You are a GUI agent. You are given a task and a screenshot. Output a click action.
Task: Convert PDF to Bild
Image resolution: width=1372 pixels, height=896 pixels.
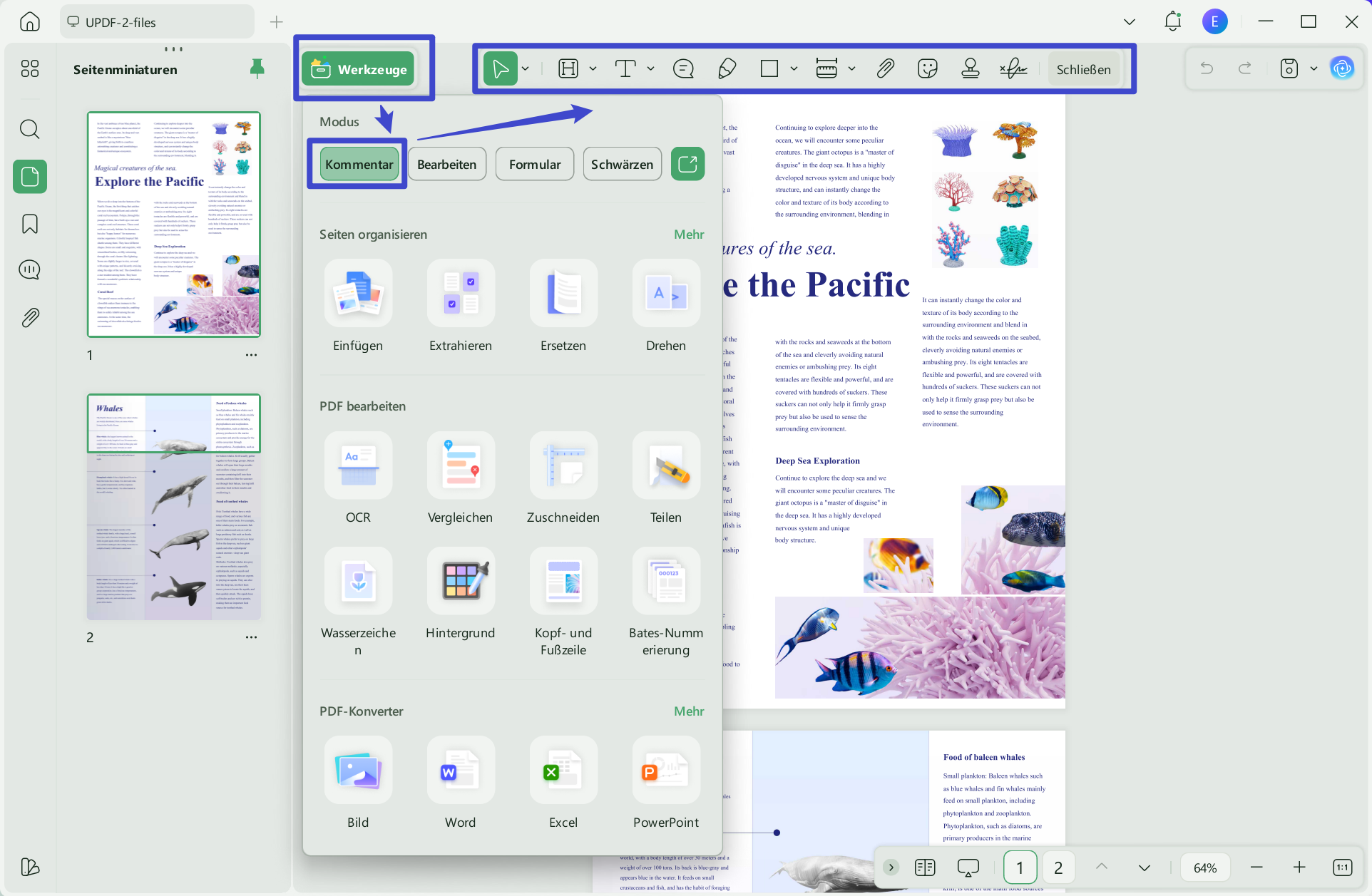(358, 771)
